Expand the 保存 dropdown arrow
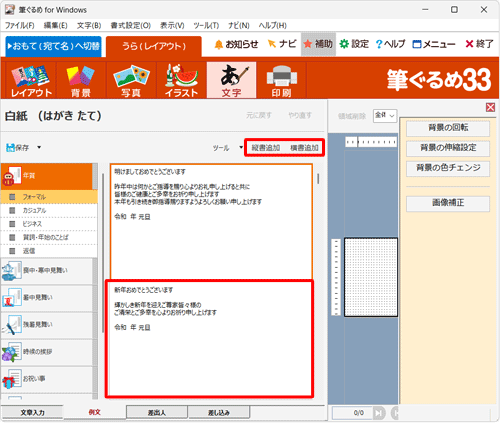 pos(39,147)
